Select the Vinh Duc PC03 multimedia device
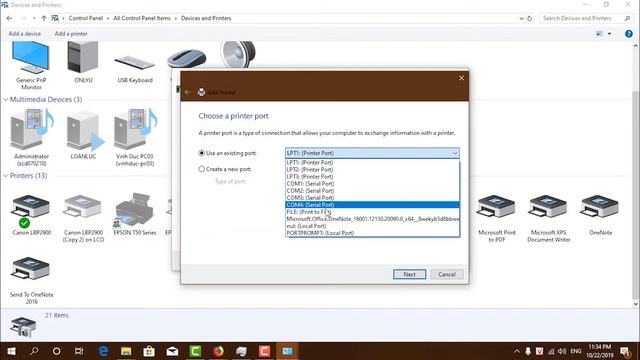 pos(135,130)
